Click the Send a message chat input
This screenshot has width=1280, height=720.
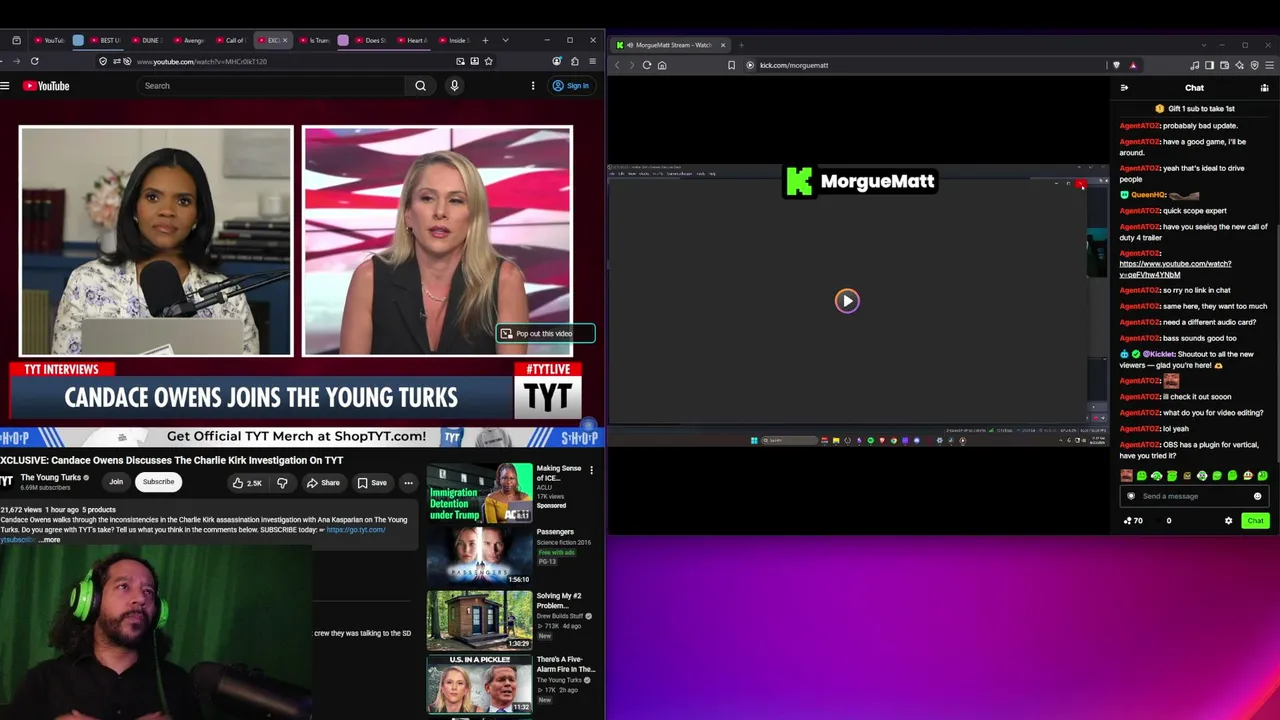(x=1195, y=496)
